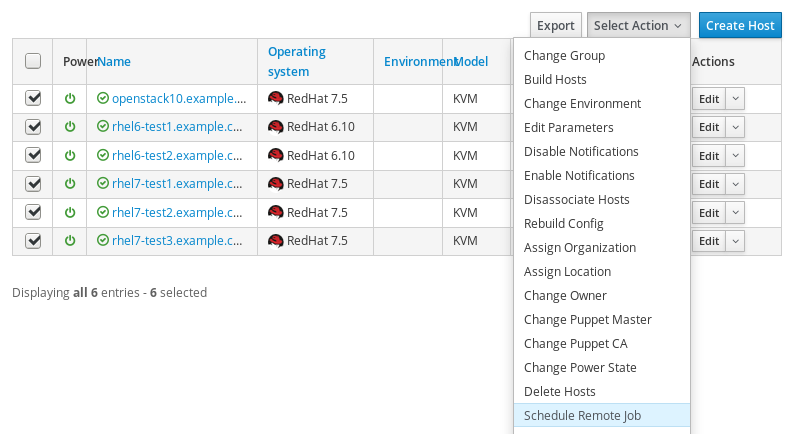
Task: Click status check icon for rhel7-test2 host
Action: click(102, 213)
